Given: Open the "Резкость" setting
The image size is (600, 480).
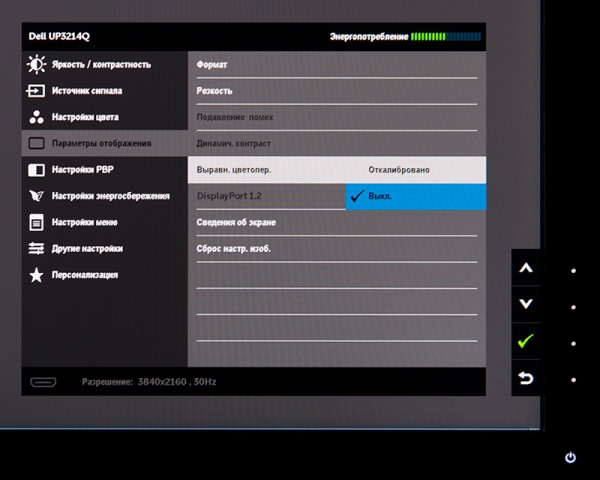Looking at the screenshot, I should pos(215,91).
